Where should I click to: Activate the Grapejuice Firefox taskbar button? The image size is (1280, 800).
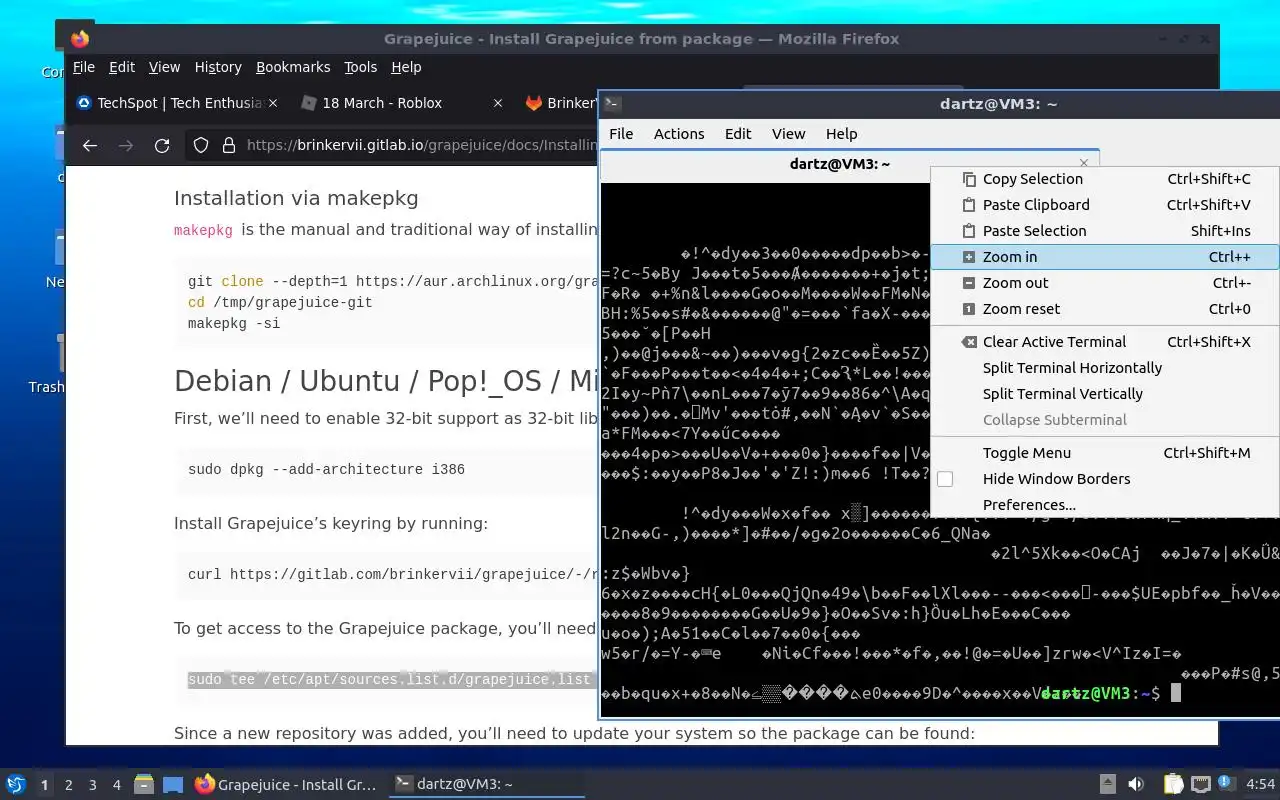click(x=286, y=785)
